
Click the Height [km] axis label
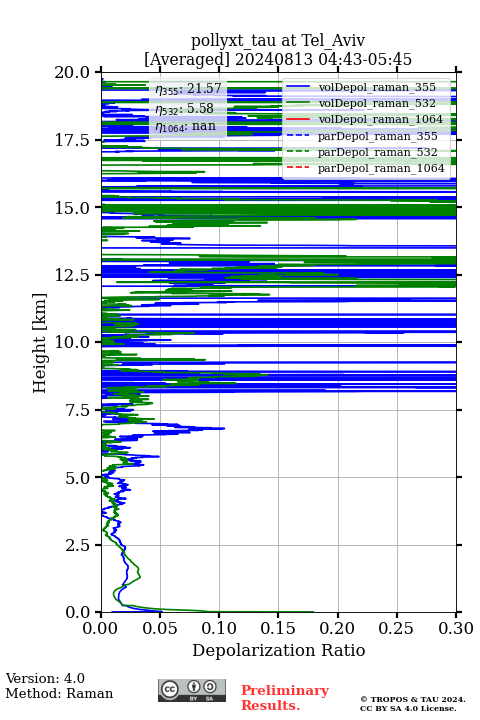click(40, 343)
